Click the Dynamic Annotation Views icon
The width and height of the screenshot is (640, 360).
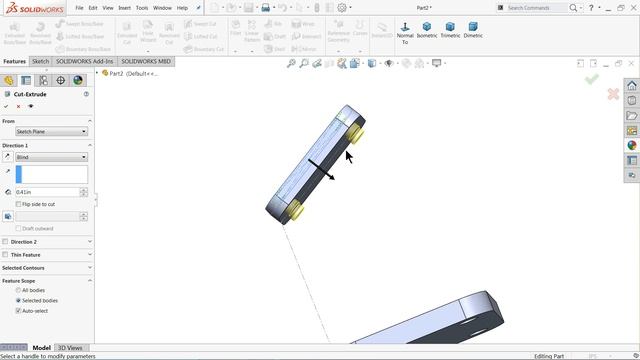pos(342,63)
